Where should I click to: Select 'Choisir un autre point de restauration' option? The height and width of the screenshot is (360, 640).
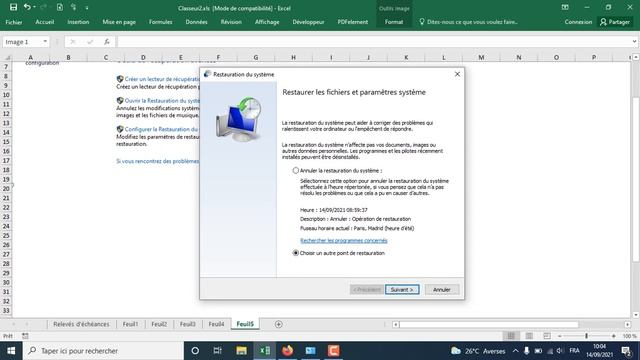tap(296, 253)
